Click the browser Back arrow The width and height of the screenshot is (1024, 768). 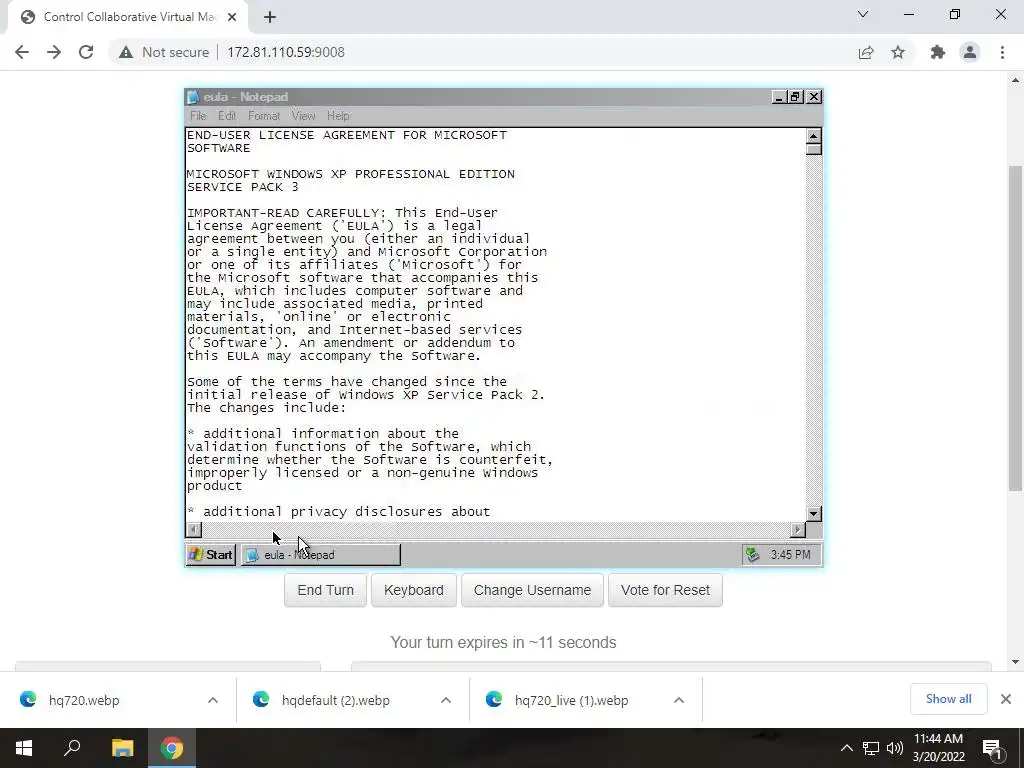22,52
